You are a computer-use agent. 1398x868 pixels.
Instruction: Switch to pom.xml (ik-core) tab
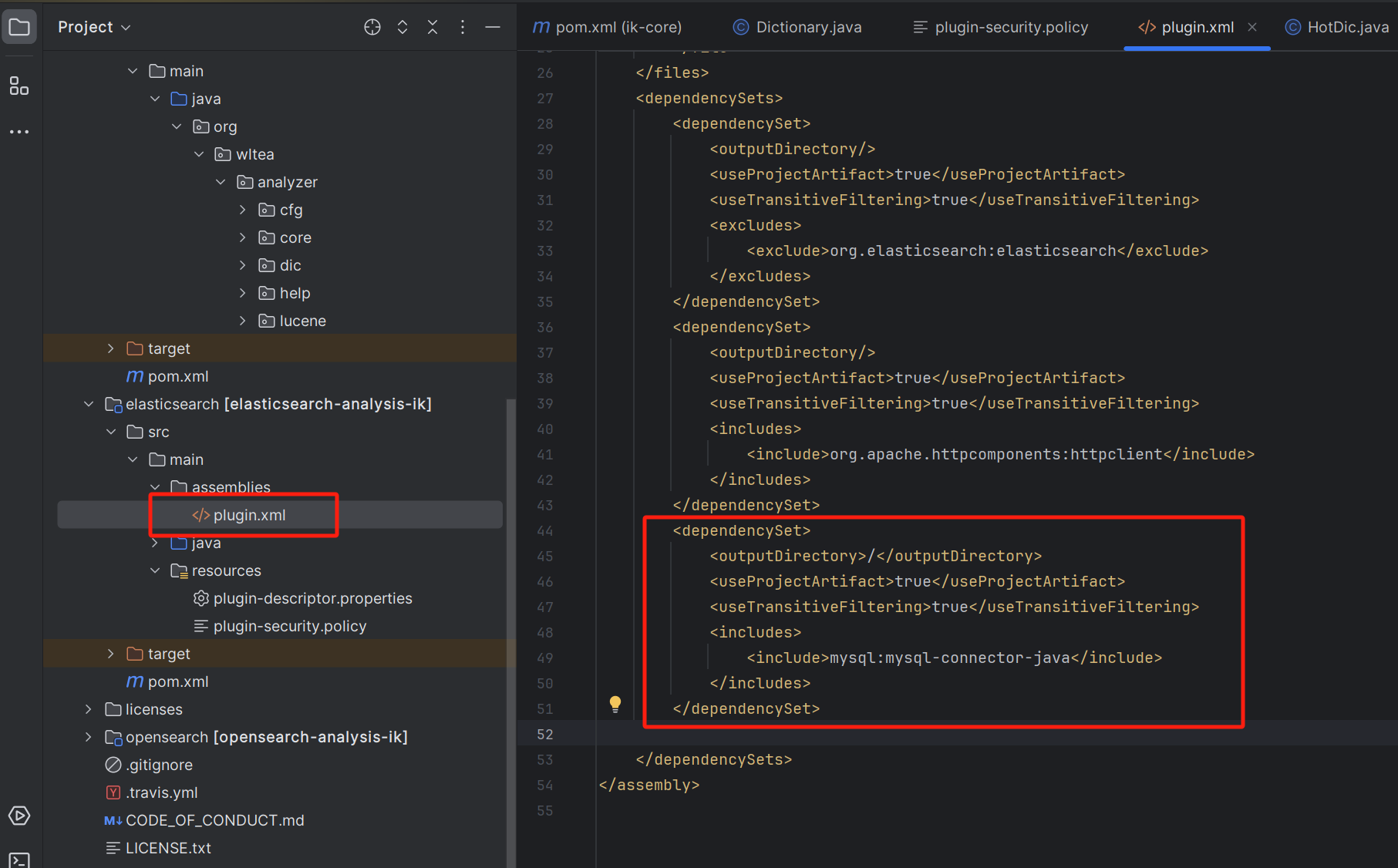(x=607, y=27)
